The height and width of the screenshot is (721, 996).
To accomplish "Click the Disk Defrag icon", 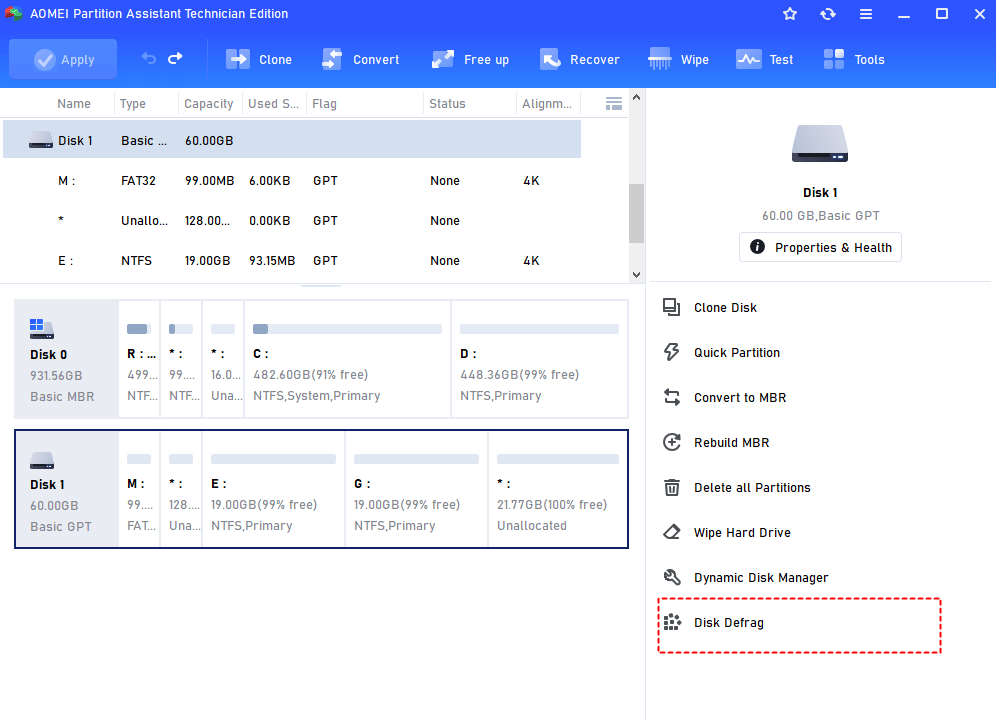I will click(671, 623).
